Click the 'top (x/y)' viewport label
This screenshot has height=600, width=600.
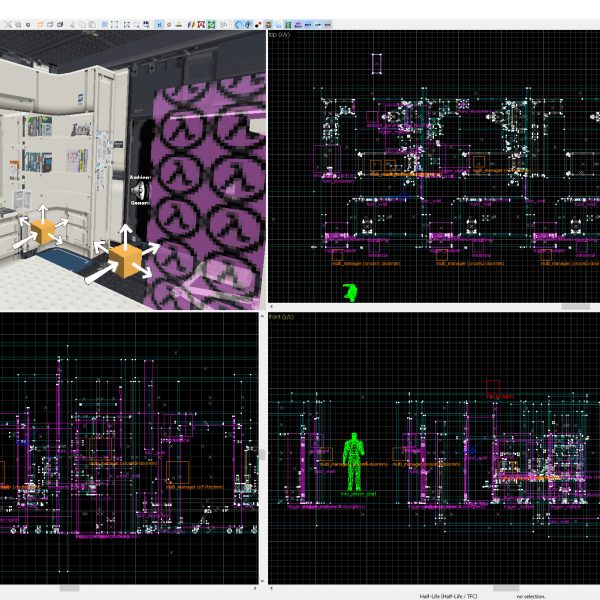point(279,35)
